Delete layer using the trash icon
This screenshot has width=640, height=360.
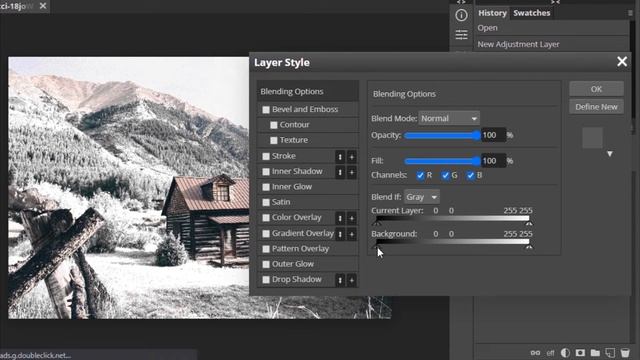625,353
